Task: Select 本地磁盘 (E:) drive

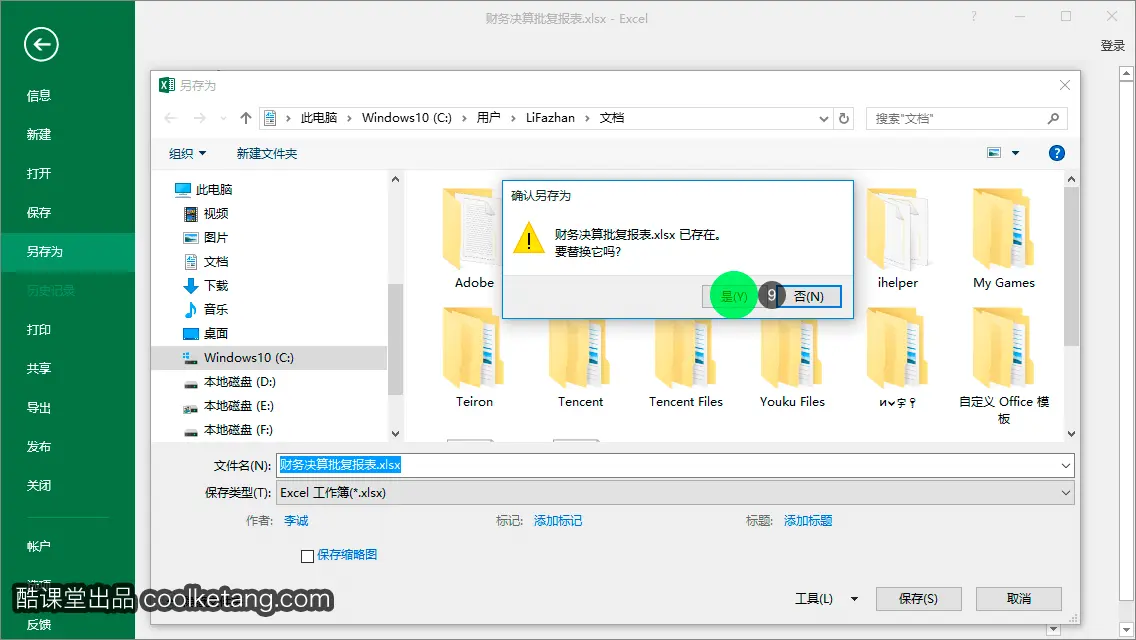Action: [230, 406]
